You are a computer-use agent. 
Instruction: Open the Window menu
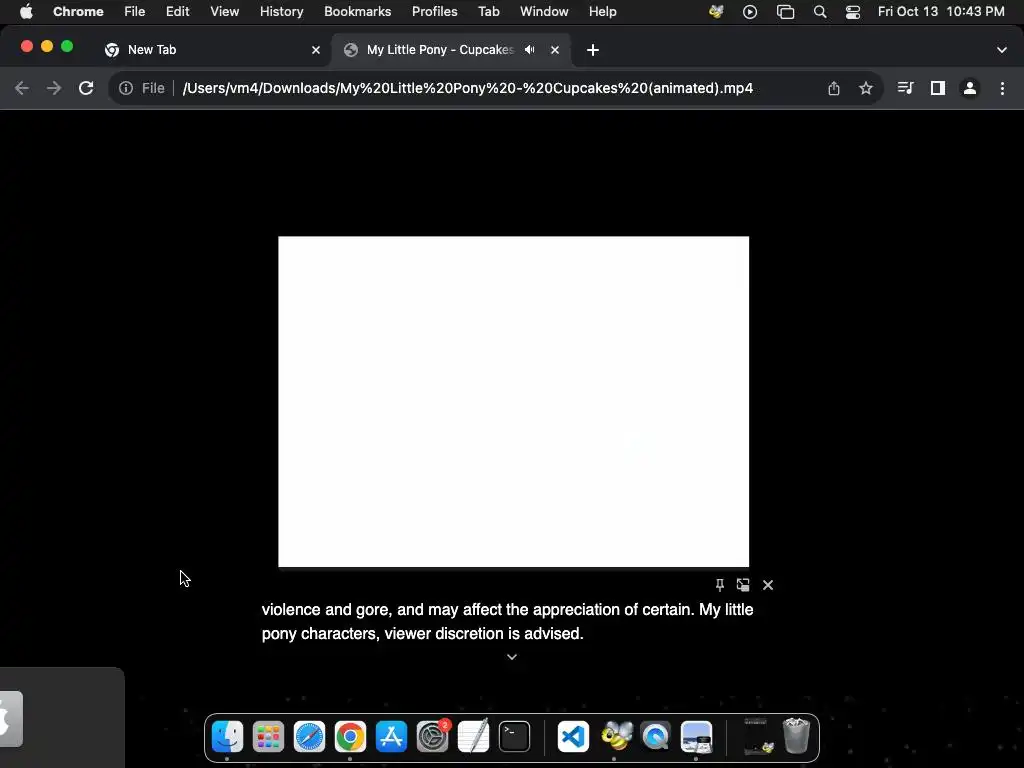coord(544,12)
